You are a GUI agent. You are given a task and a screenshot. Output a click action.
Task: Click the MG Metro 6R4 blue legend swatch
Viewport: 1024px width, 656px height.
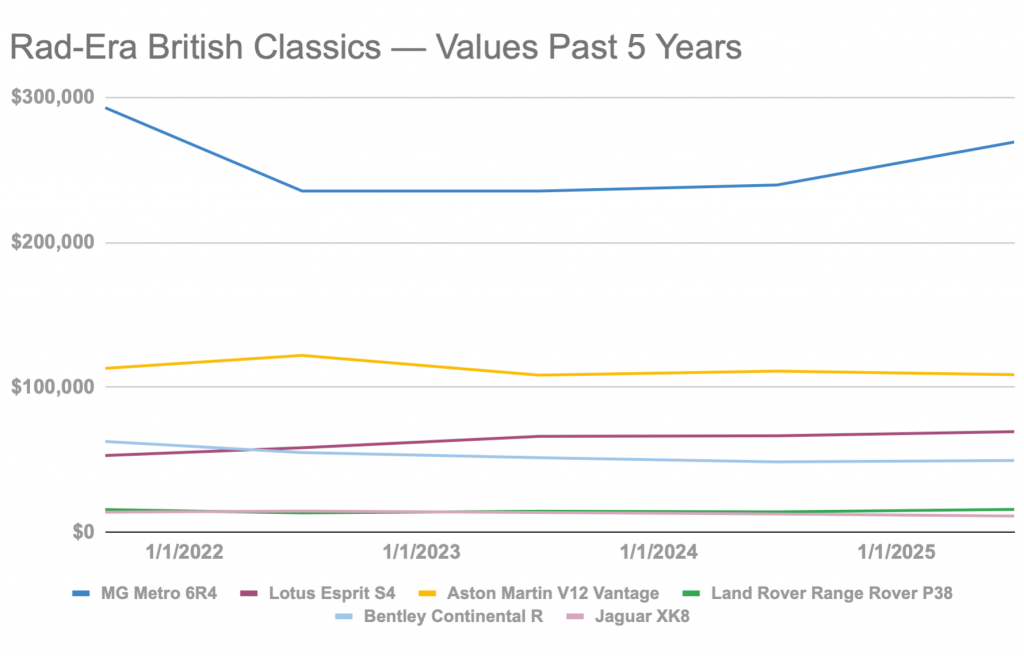(x=83, y=593)
